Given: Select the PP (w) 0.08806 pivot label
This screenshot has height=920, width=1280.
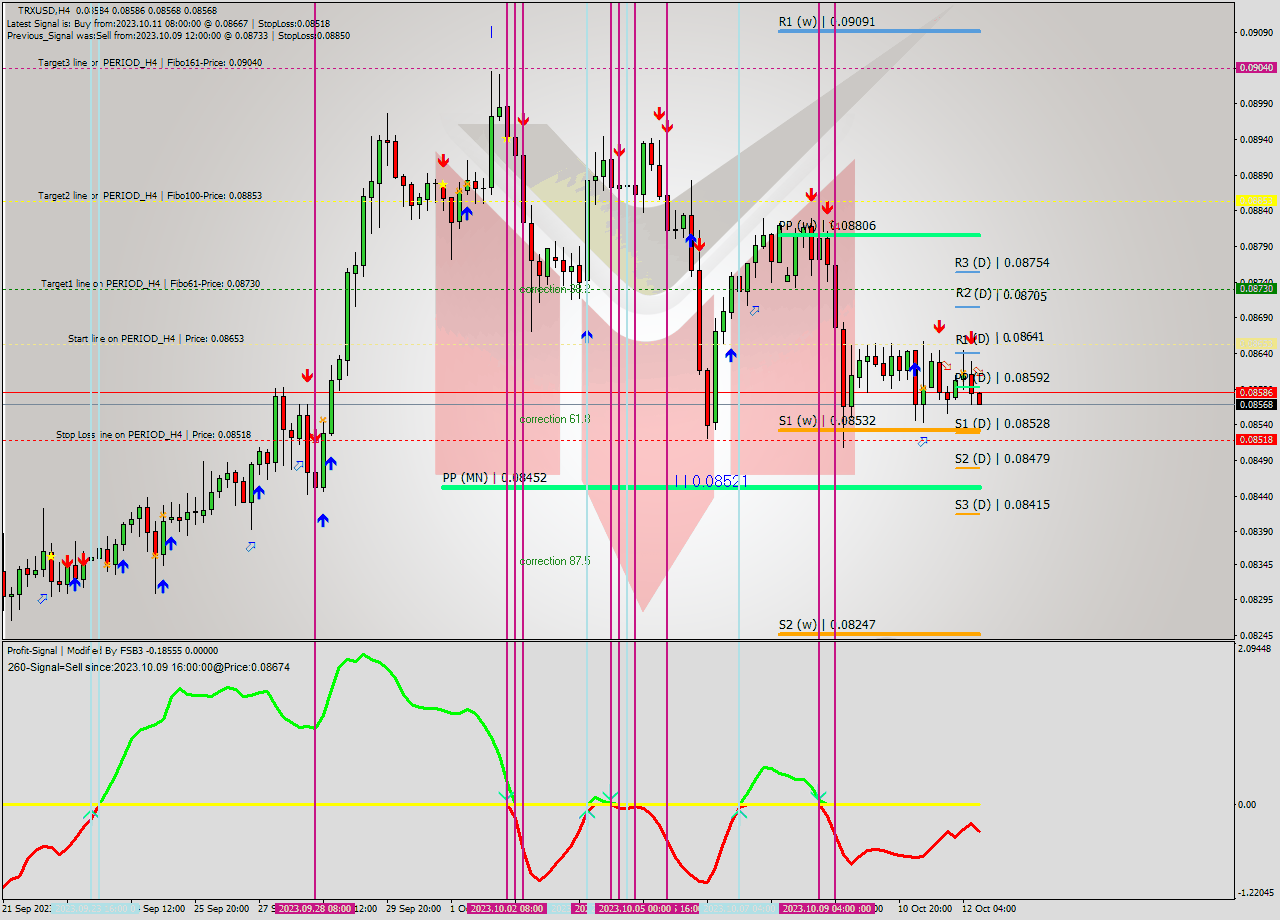Looking at the screenshot, I should click(x=827, y=226).
